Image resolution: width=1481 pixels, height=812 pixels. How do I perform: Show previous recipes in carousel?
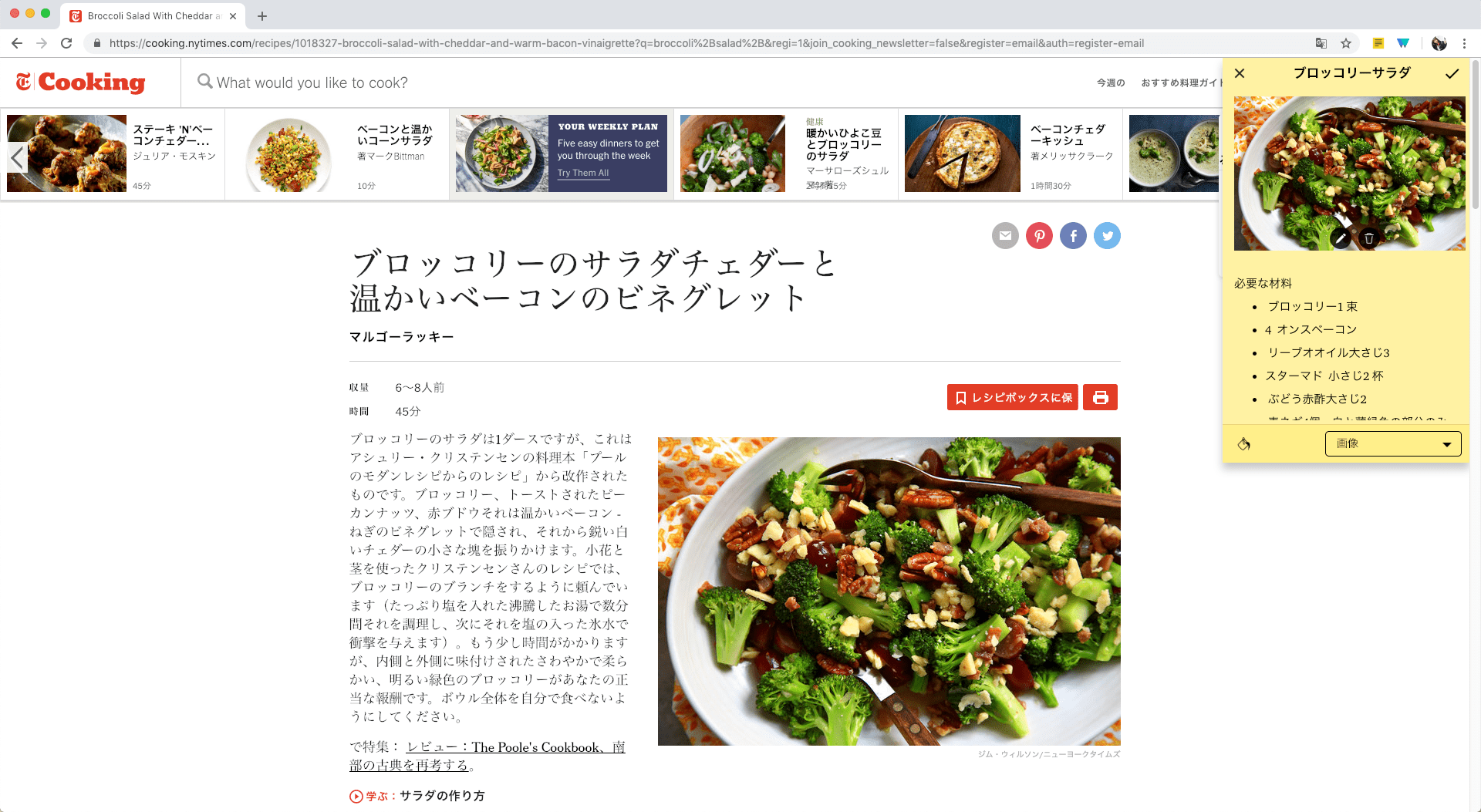[x=17, y=157]
